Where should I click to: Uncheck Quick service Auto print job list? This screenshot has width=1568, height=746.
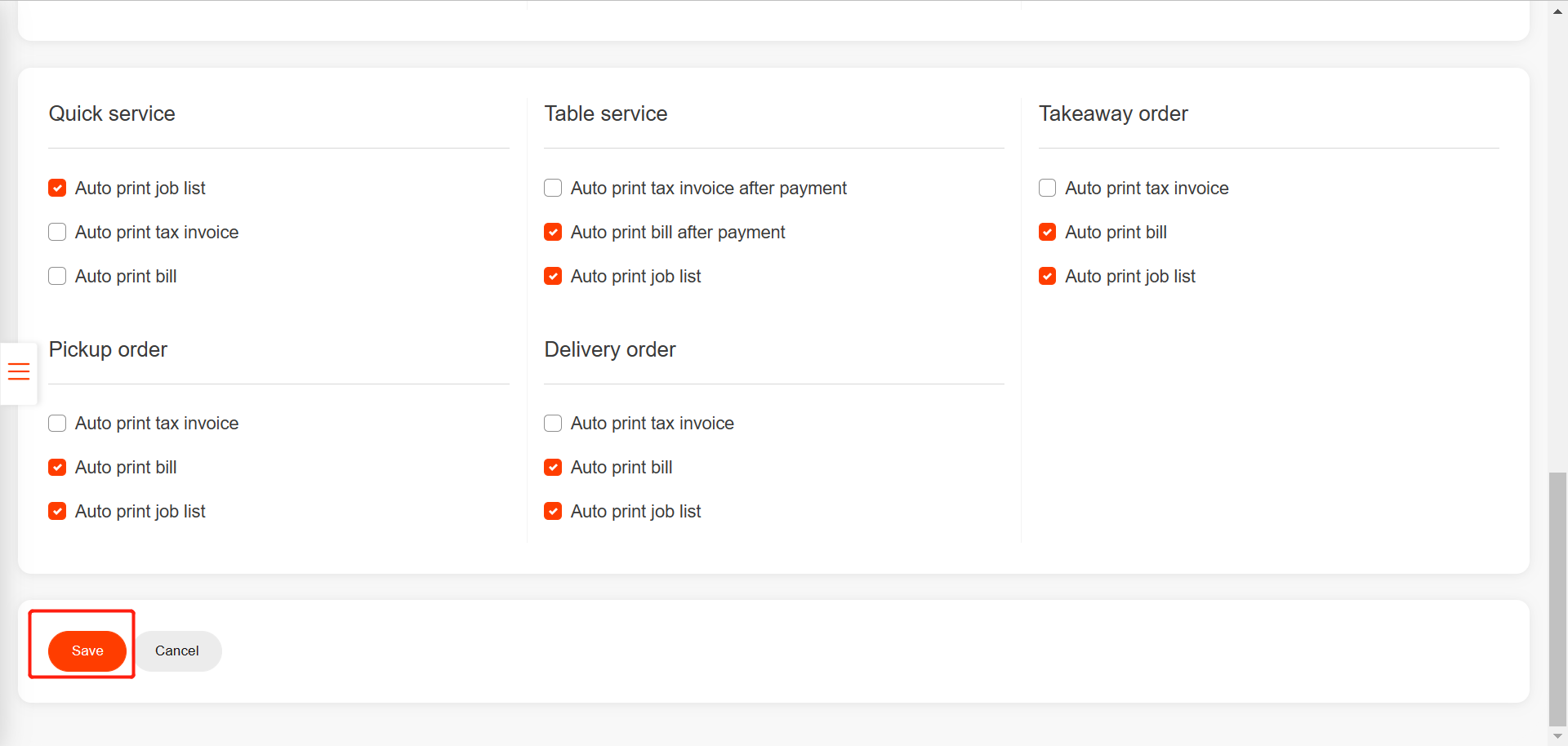tap(57, 188)
